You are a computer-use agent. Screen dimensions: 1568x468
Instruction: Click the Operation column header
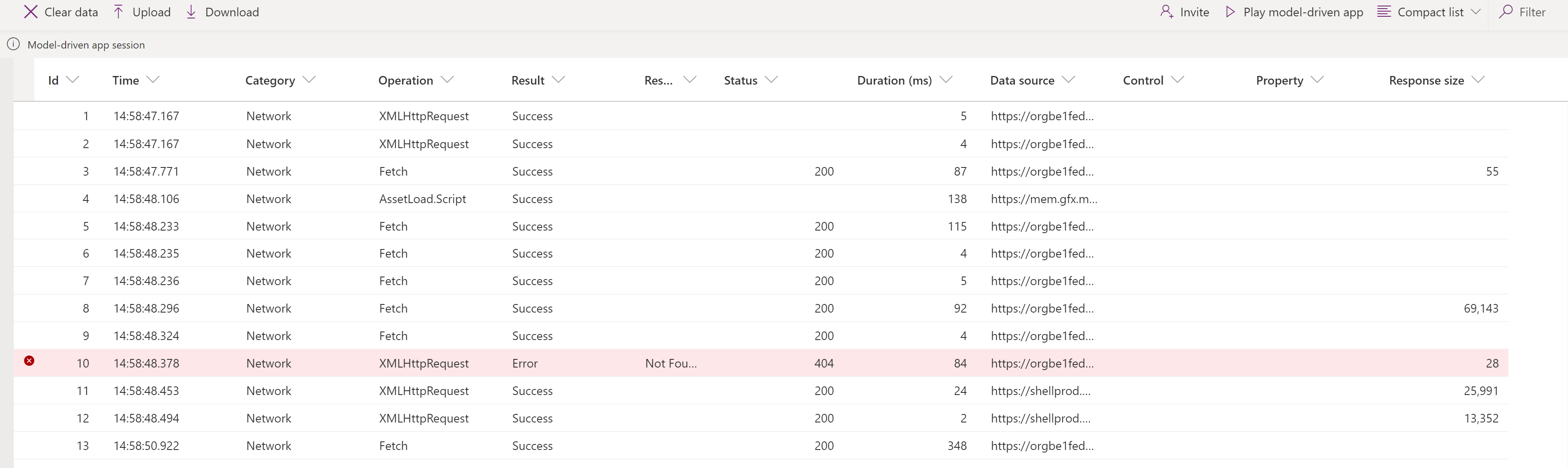406,79
